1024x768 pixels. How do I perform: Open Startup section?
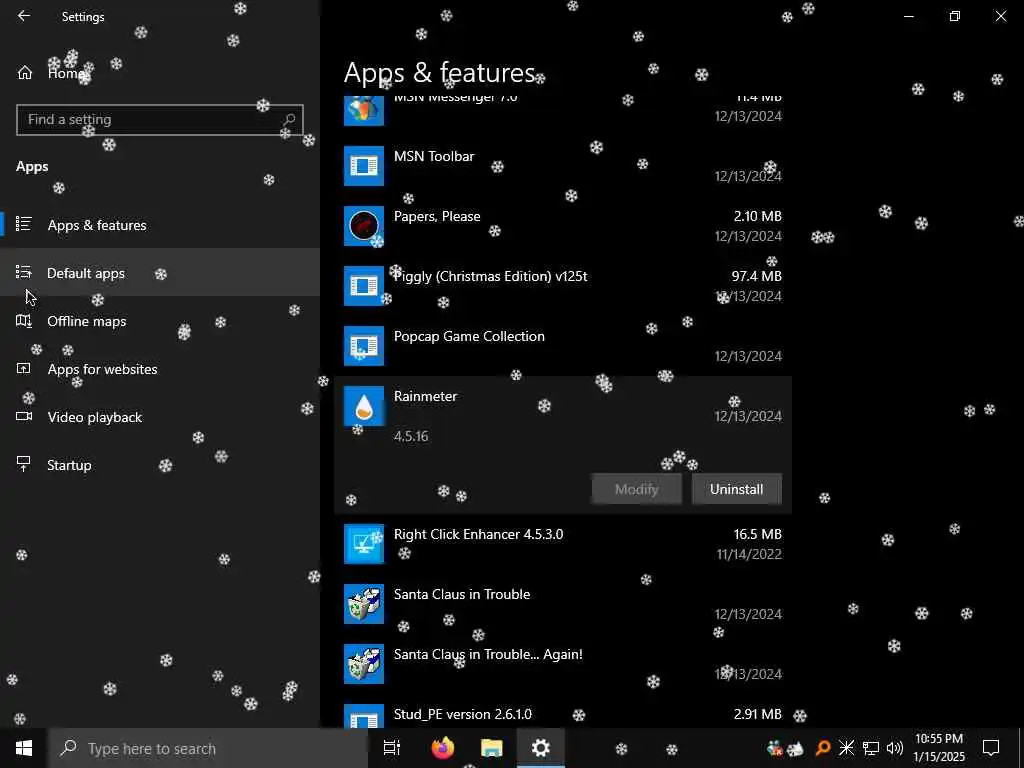160,465
